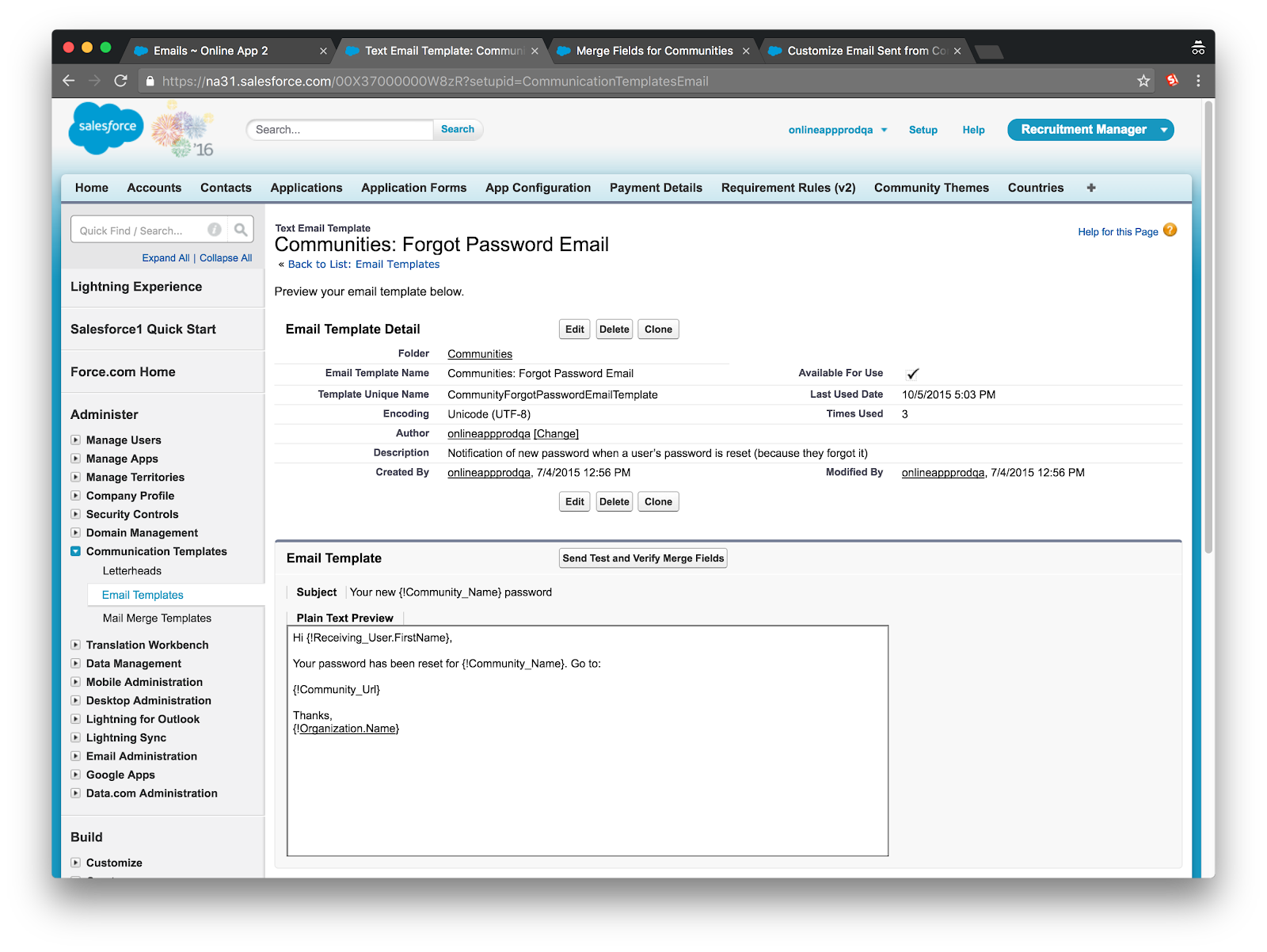Go Back to List: Email Templates
The image size is (1267, 952).
pos(363,265)
